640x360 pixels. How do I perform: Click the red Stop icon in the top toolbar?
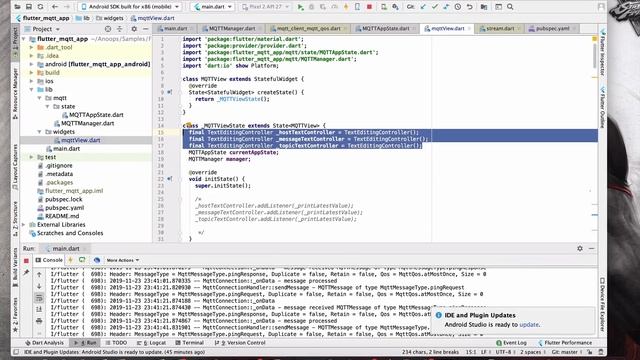[x=369, y=7]
